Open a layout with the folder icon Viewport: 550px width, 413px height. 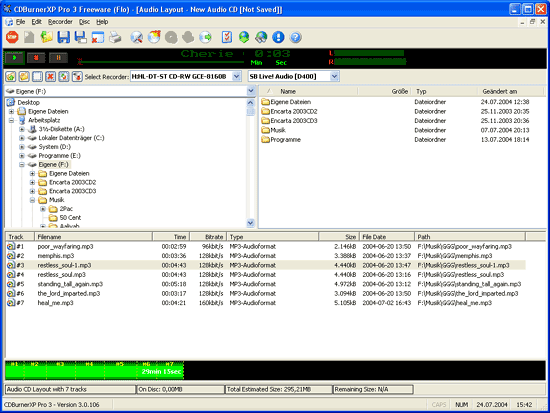46,37
